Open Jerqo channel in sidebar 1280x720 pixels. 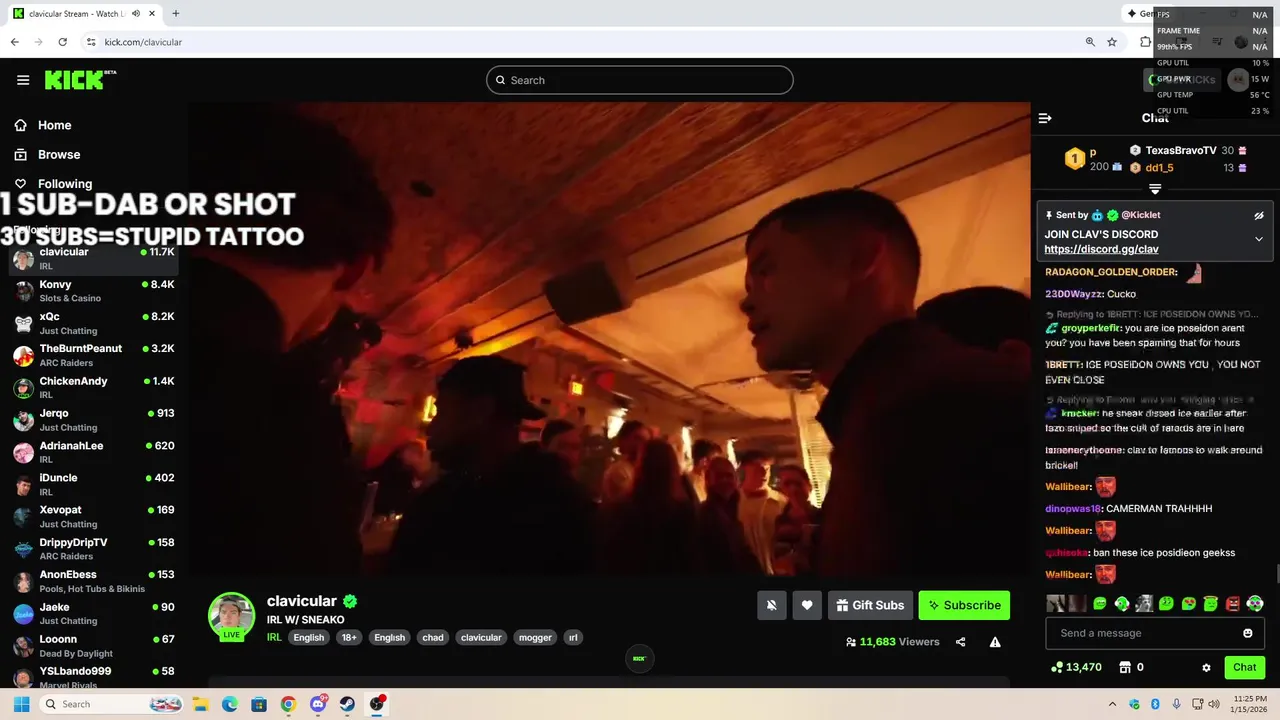click(93, 420)
